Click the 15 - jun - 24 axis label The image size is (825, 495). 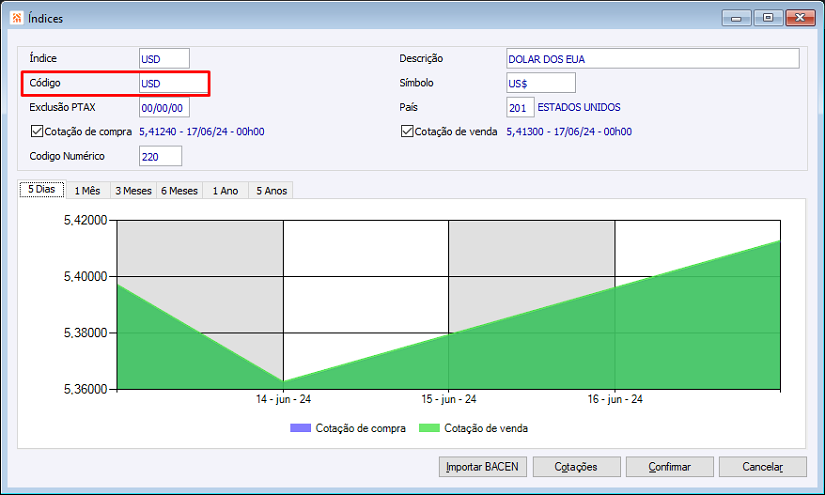pyautogui.click(x=449, y=399)
